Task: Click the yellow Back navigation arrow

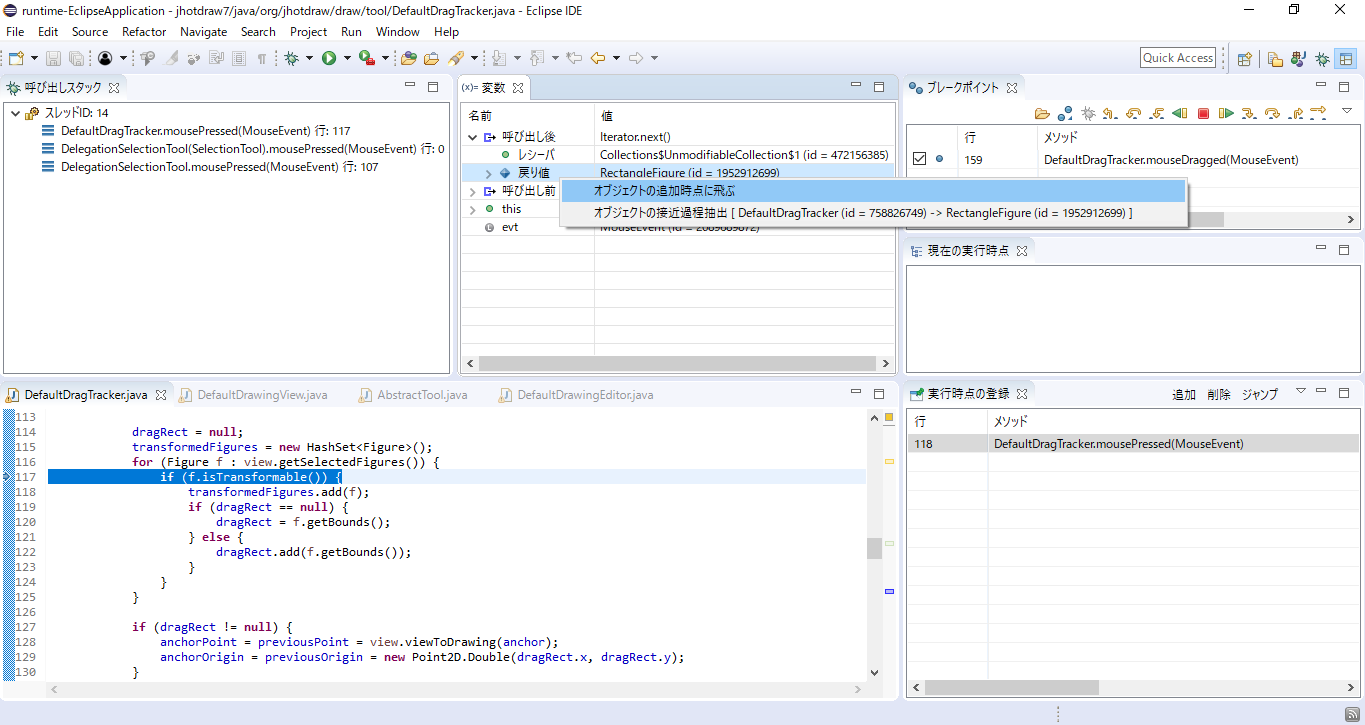Action: point(598,58)
